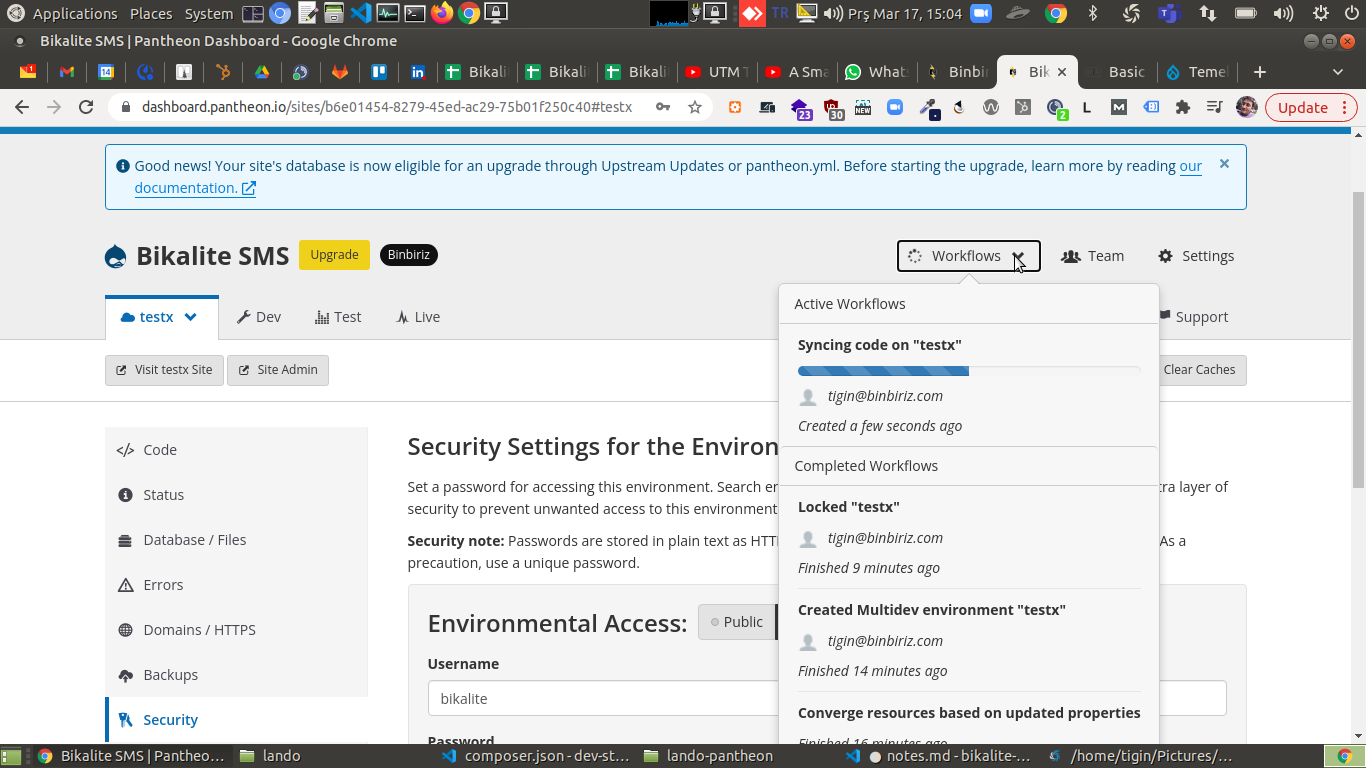Viewport: 1366px width, 768px height.
Task: Open the Zoom extension in Chrome toolbar
Action: pos(895,107)
